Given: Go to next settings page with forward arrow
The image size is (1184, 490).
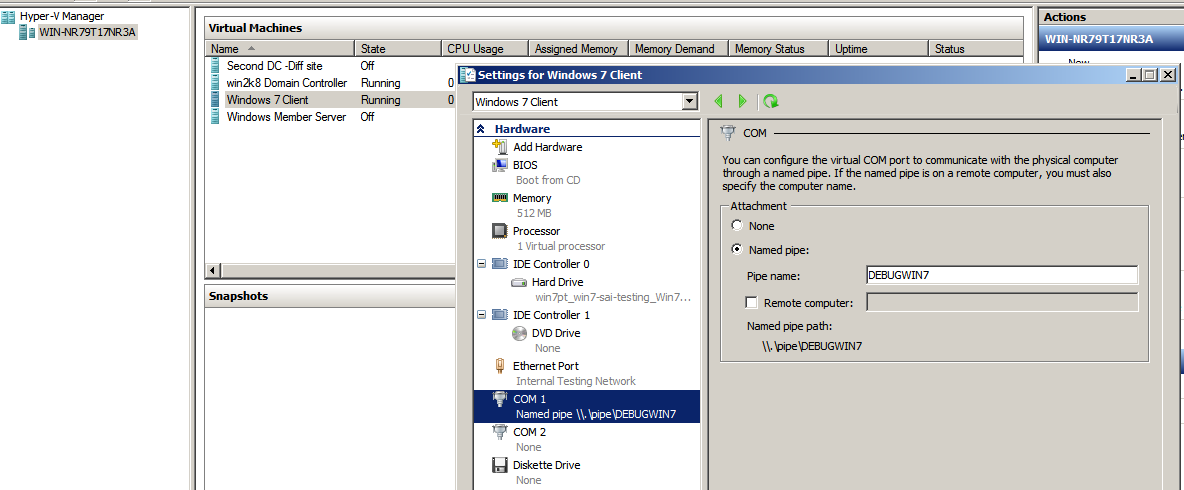Looking at the screenshot, I should (742, 101).
